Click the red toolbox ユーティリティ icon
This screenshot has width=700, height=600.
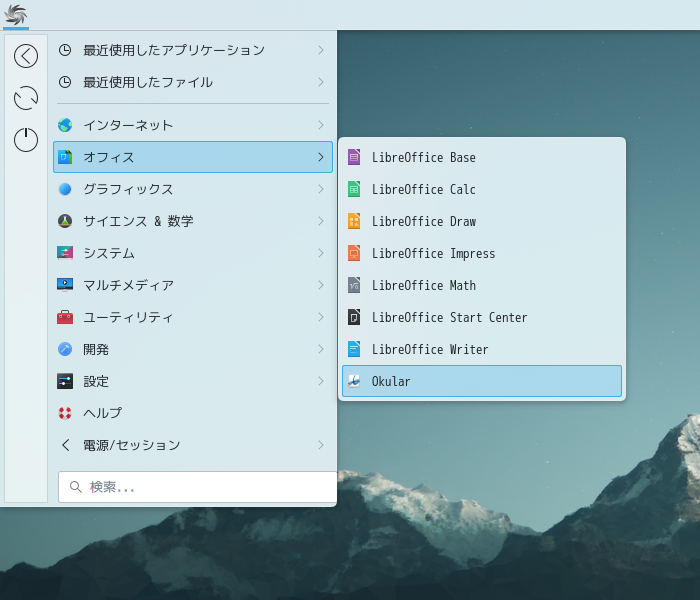[65, 317]
